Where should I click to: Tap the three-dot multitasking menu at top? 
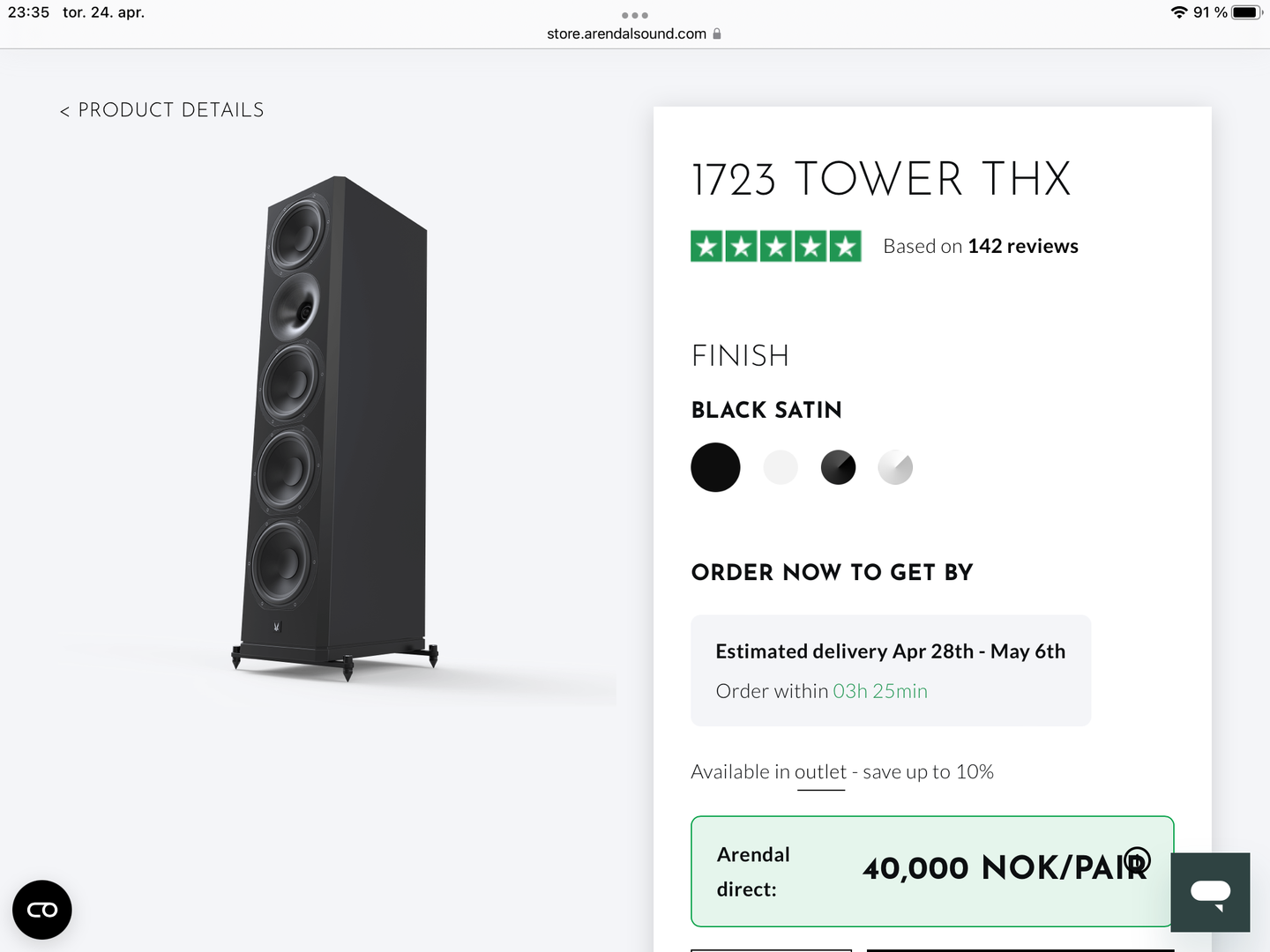pyautogui.click(x=635, y=15)
